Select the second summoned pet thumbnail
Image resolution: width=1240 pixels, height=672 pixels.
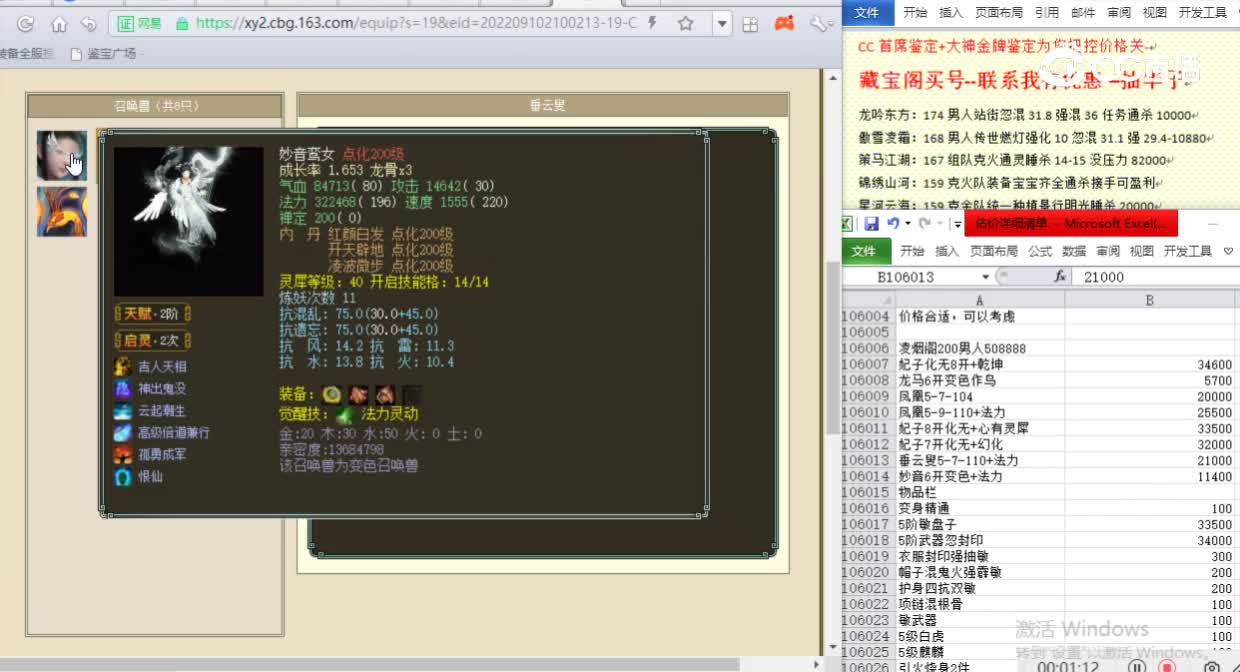(62, 211)
